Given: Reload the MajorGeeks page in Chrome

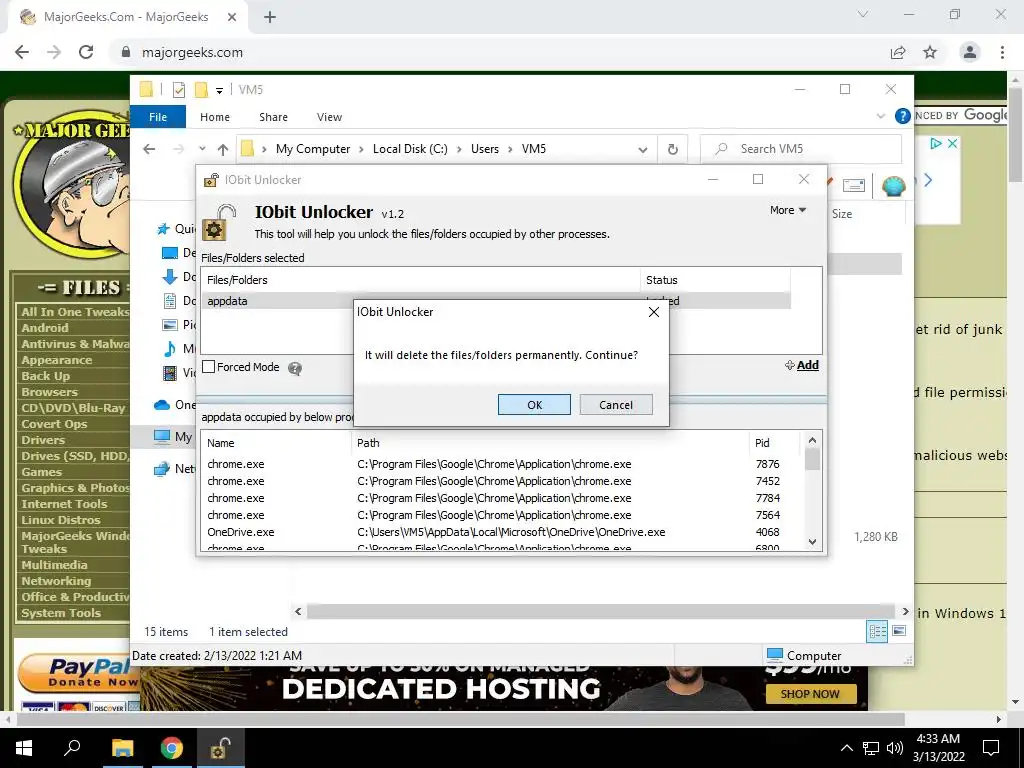Looking at the screenshot, I should coord(86,52).
